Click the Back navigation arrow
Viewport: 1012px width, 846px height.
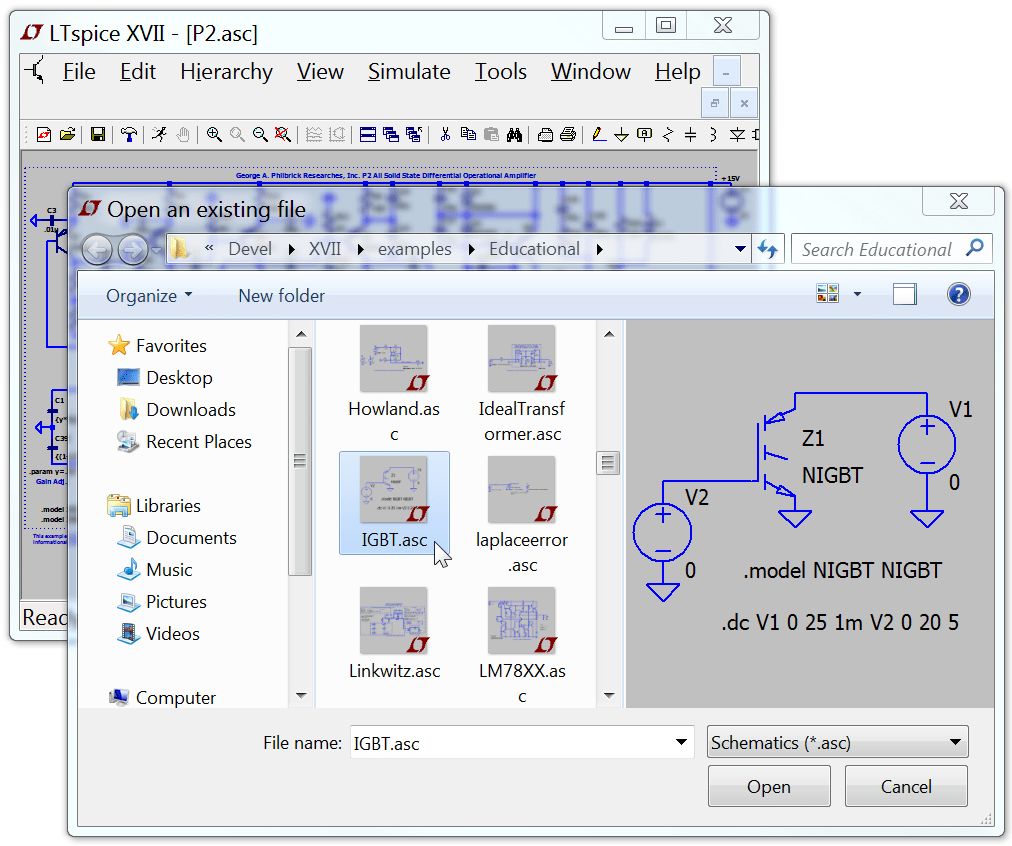click(97, 250)
